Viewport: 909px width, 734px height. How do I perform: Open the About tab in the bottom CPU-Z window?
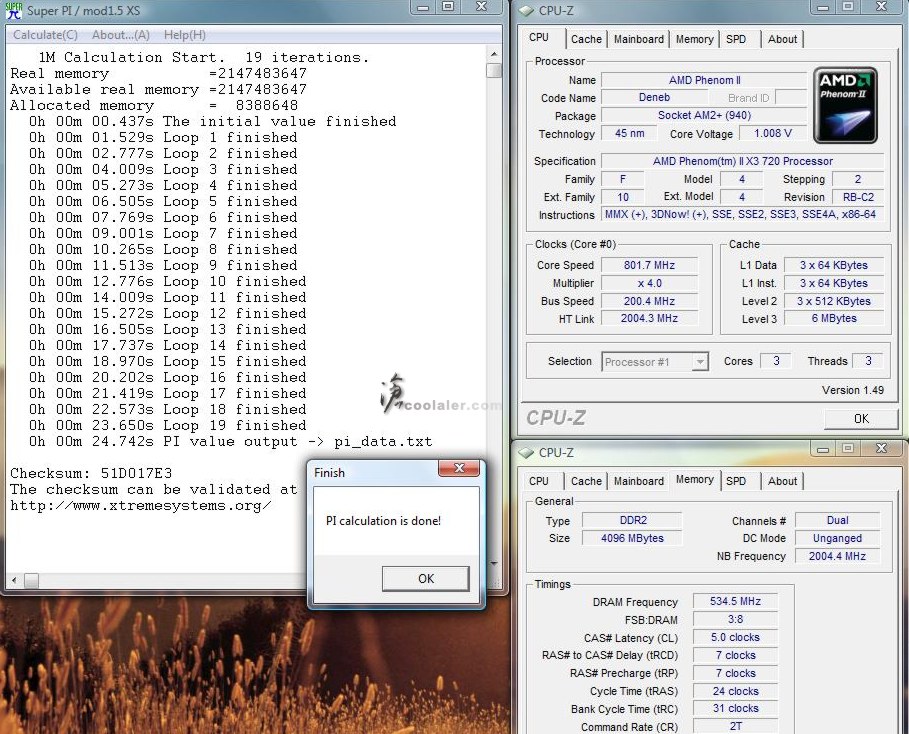pyautogui.click(x=782, y=481)
